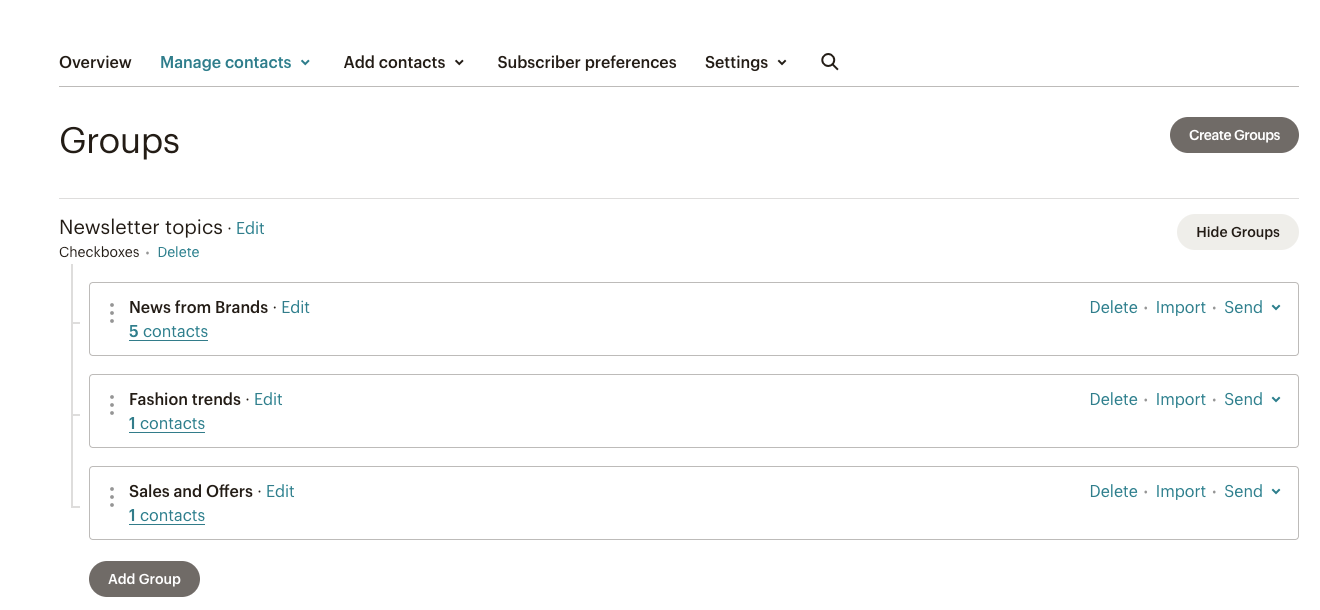Go to Subscriber preferences
Screen dimensions: 1320x610
point(587,62)
